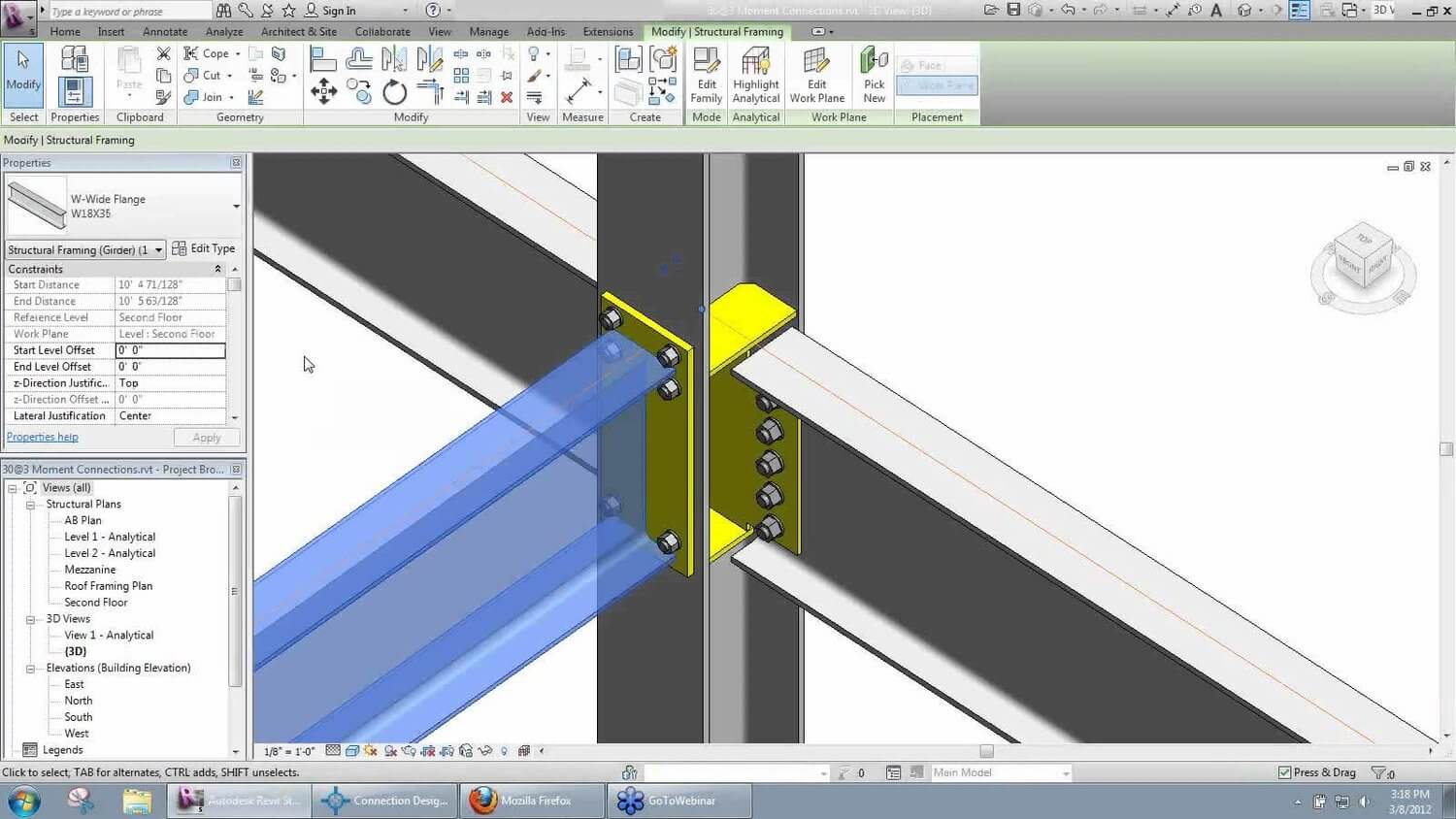Image resolution: width=1456 pixels, height=819 pixels.
Task: Collapse the 3D Views tree node
Action: pos(30,619)
